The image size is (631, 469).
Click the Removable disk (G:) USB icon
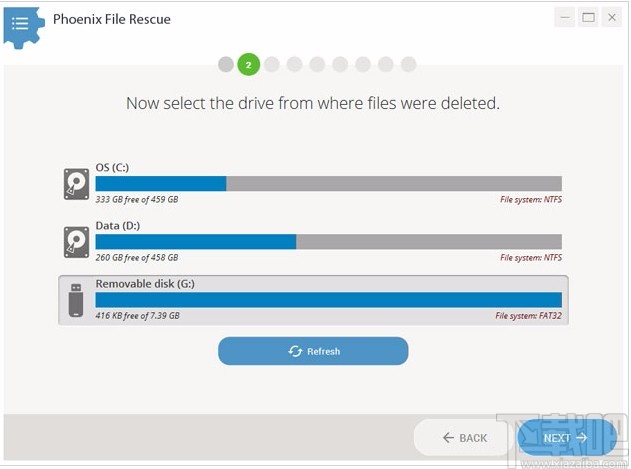click(x=76, y=300)
